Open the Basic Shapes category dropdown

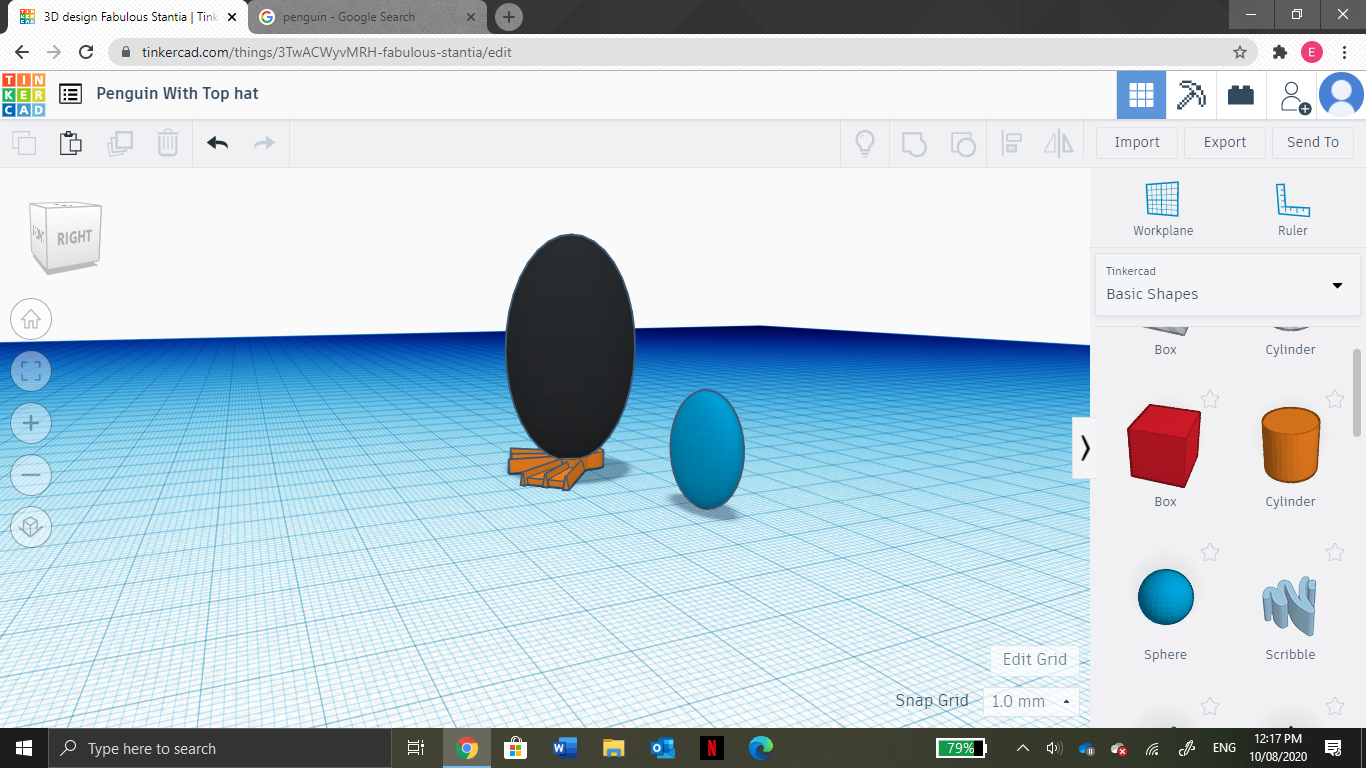click(1227, 284)
